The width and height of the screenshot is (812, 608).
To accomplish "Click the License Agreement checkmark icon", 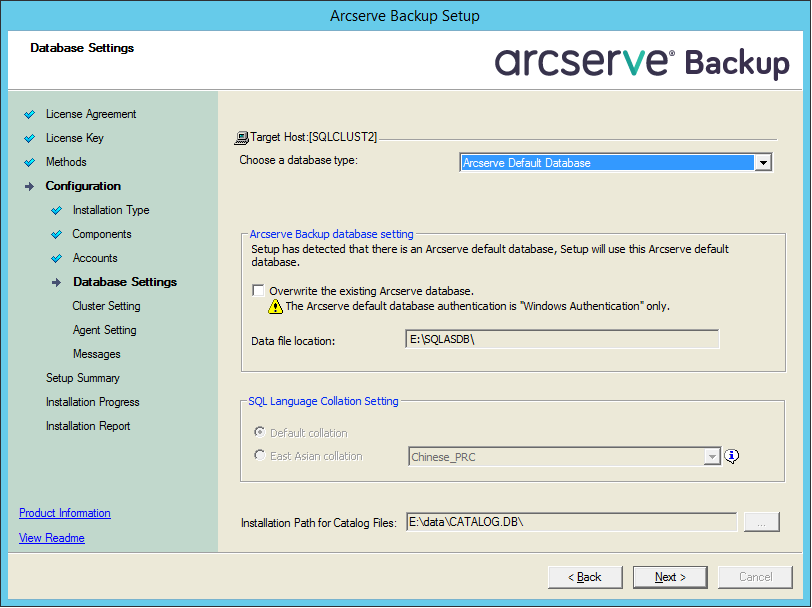I will tap(30, 115).
